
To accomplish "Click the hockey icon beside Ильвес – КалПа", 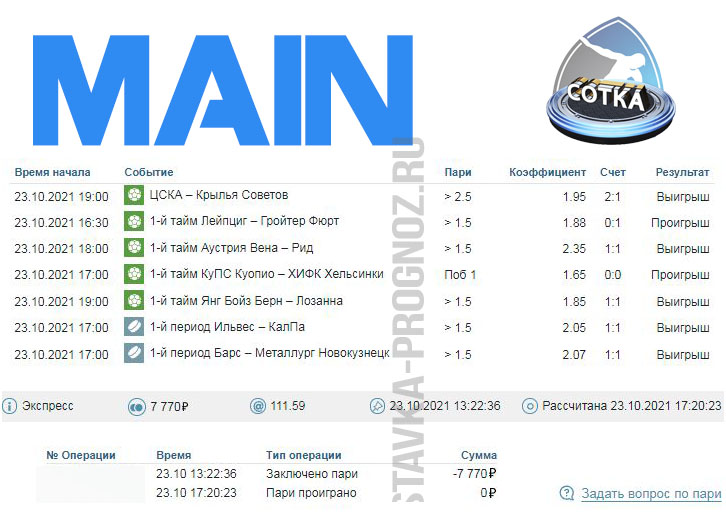I will [x=134, y=327].
